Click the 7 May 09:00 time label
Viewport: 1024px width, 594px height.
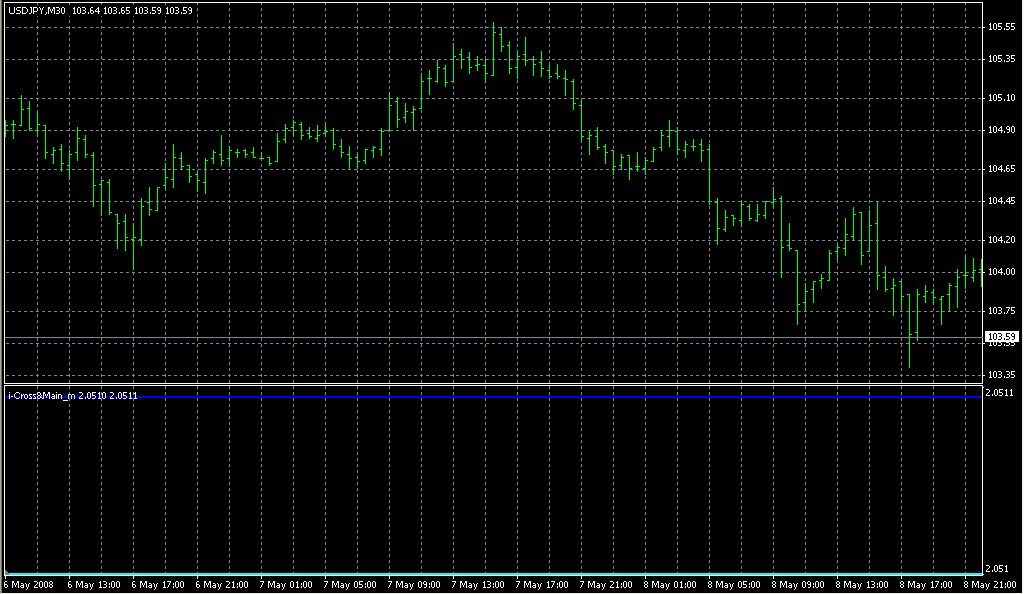[x=414, y=586]
